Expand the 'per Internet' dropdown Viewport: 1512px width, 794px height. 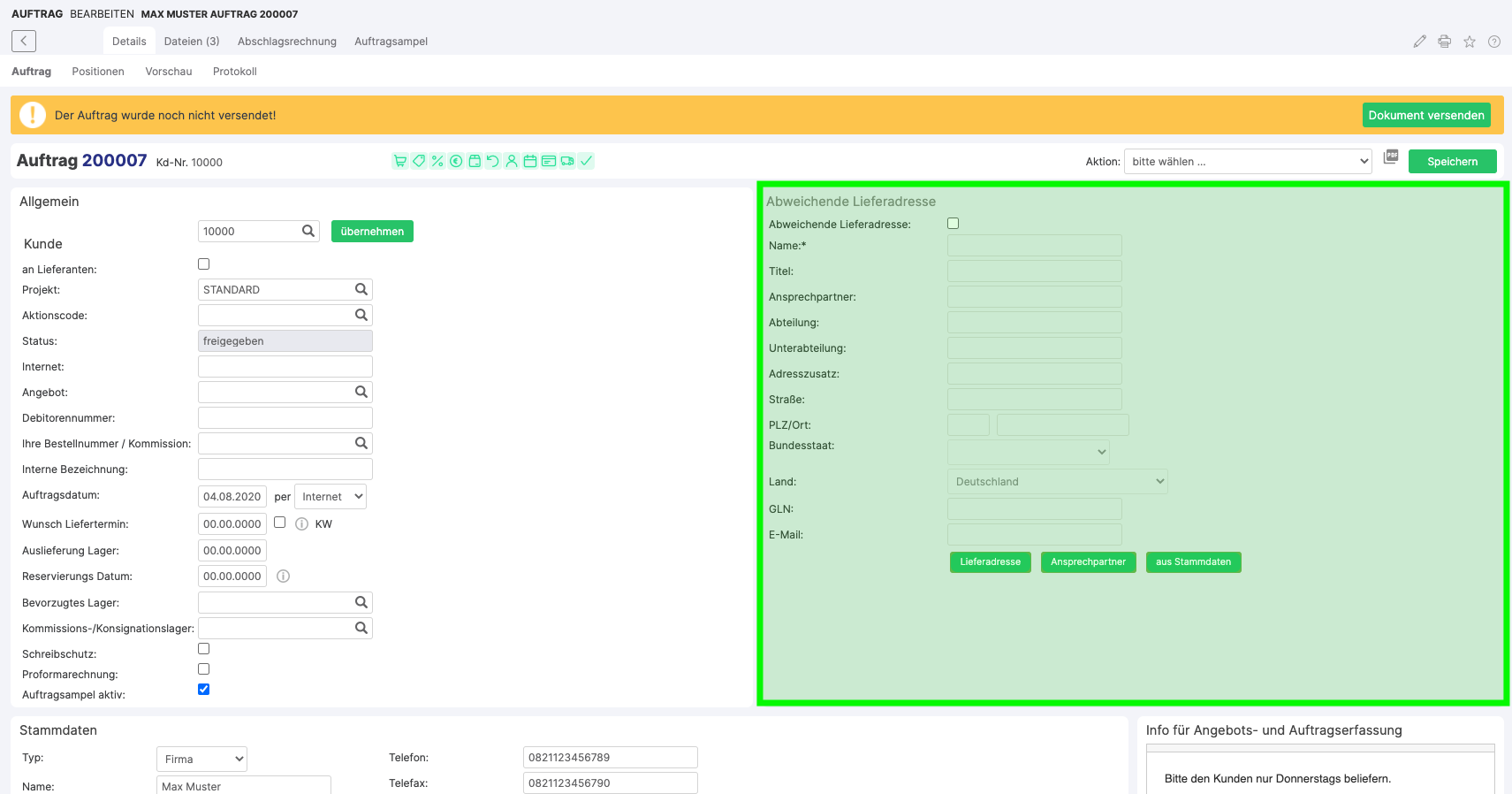tap(331, 497)
